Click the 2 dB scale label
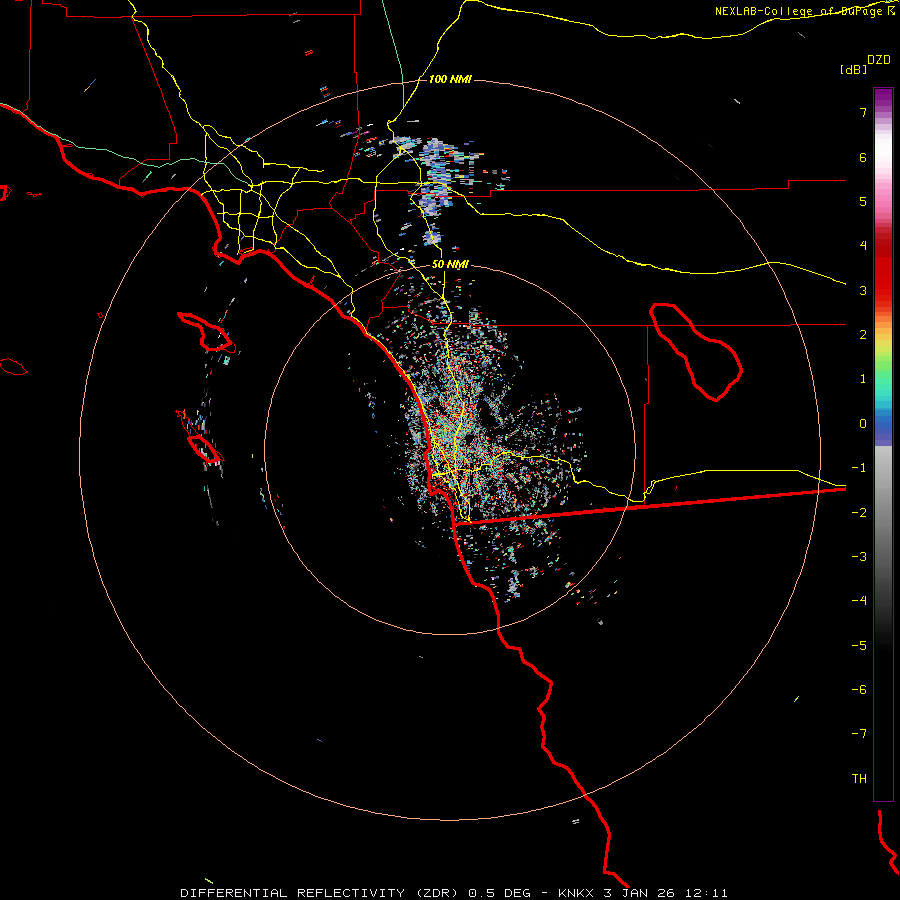Screen dimensions: 900x900 [863, 335]
